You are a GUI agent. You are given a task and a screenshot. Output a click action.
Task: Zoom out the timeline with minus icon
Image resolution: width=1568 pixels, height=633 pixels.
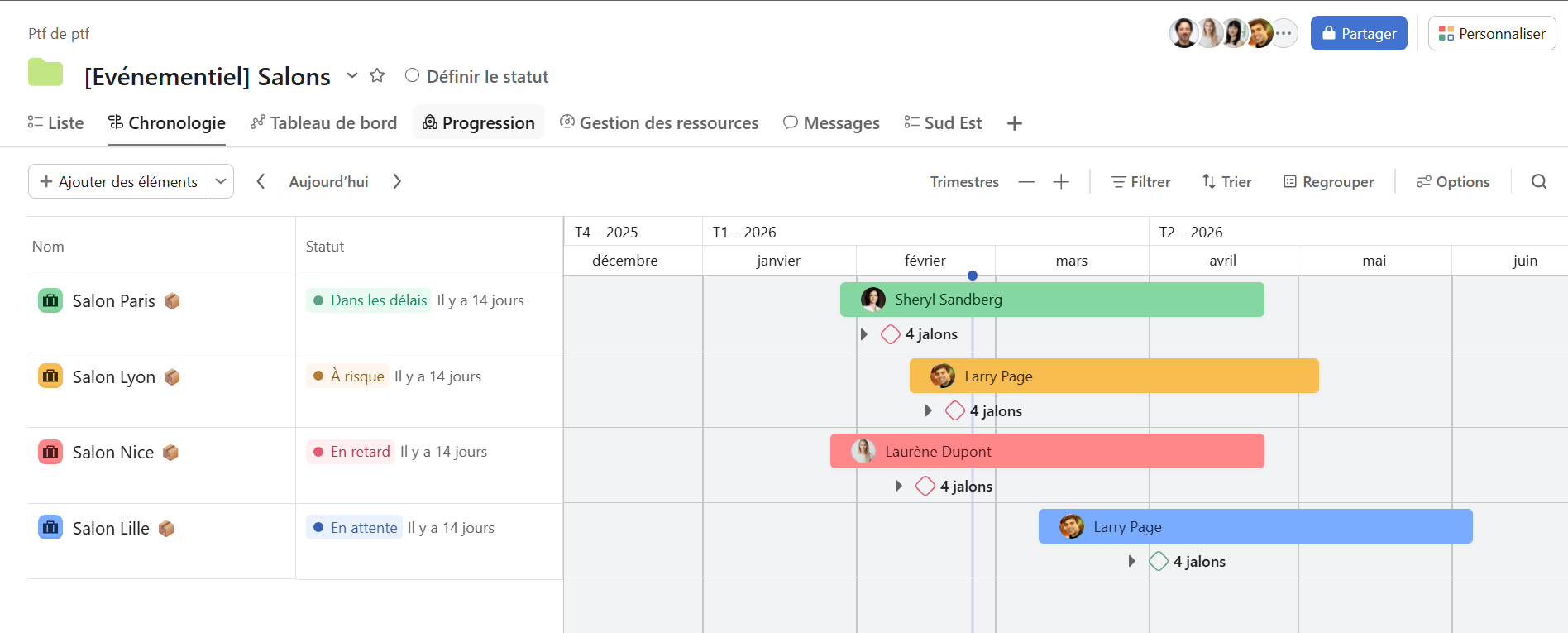[x=1026, y=182]
